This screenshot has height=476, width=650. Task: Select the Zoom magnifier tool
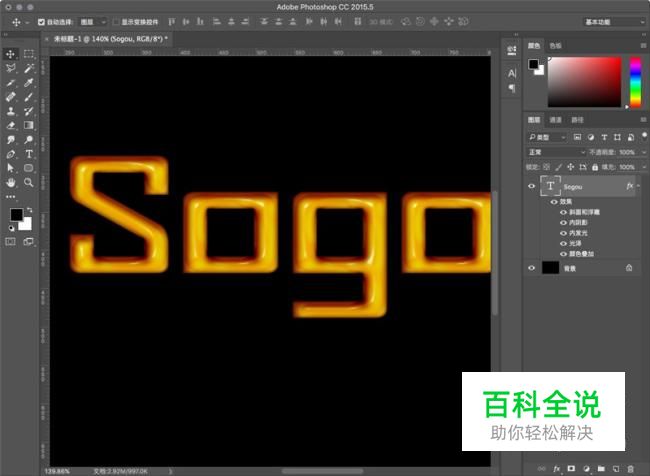29,182
